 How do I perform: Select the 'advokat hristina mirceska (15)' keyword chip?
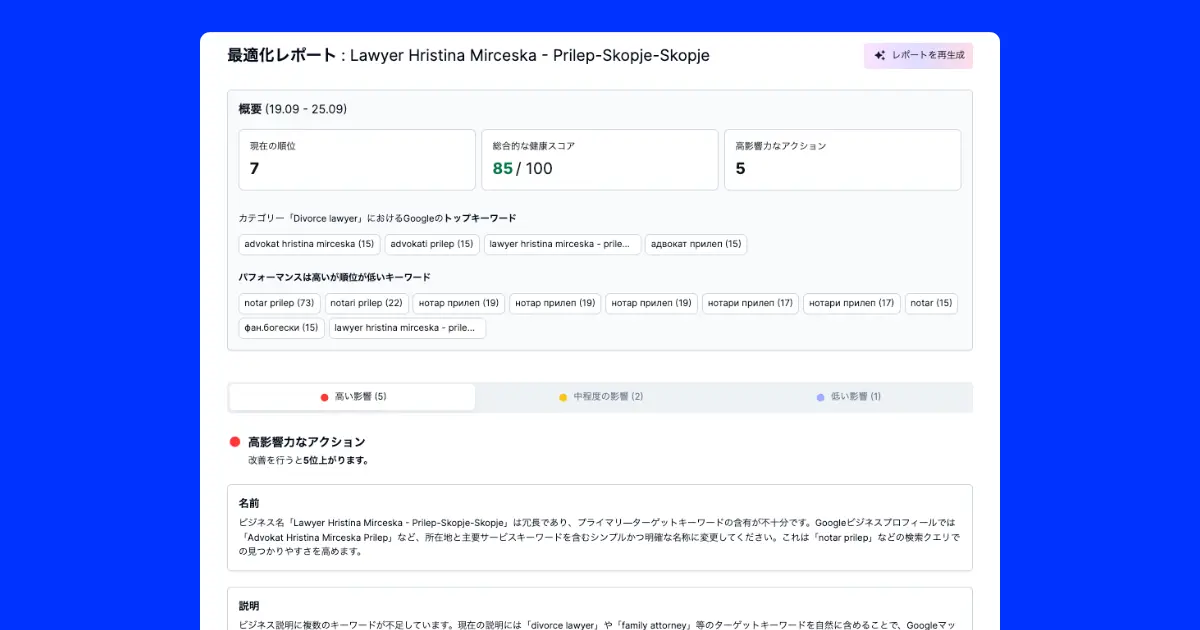pos(309,244)
